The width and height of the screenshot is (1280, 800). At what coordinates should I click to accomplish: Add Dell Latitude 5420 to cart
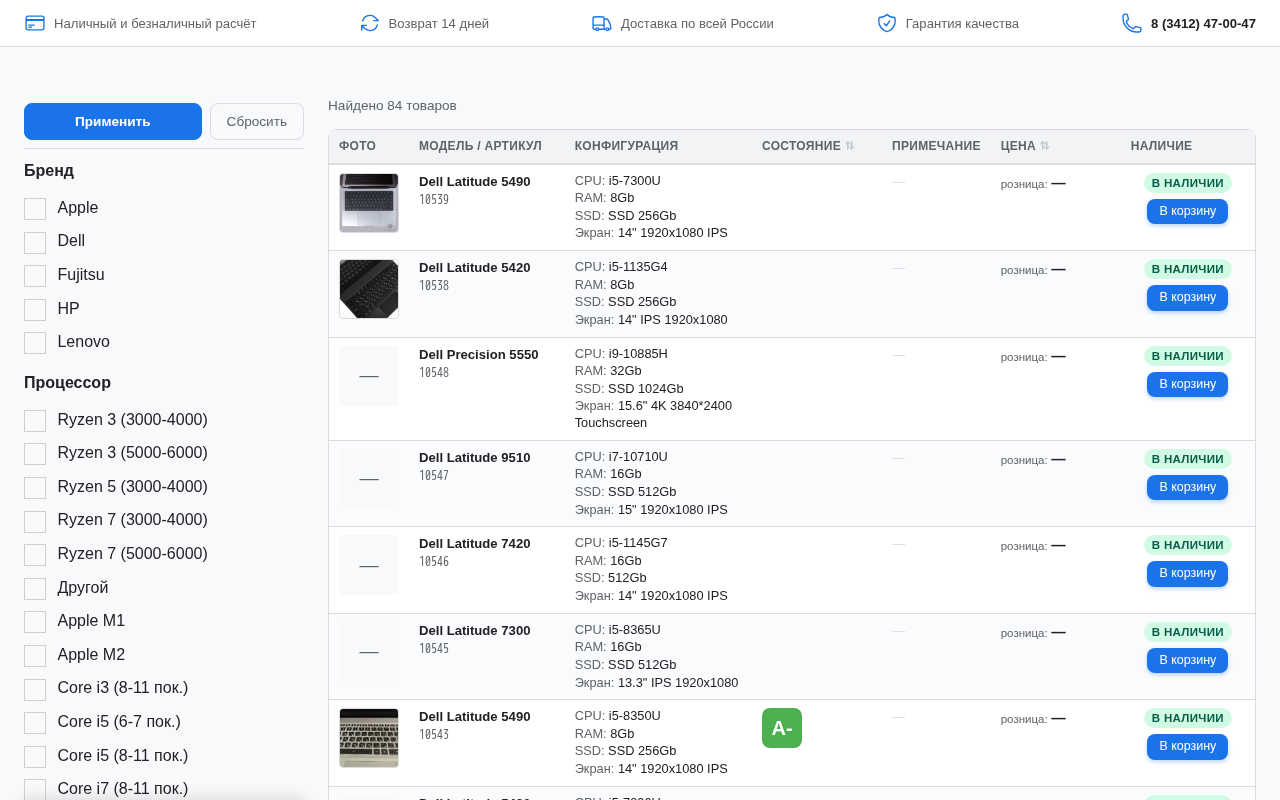(1187, 297)
